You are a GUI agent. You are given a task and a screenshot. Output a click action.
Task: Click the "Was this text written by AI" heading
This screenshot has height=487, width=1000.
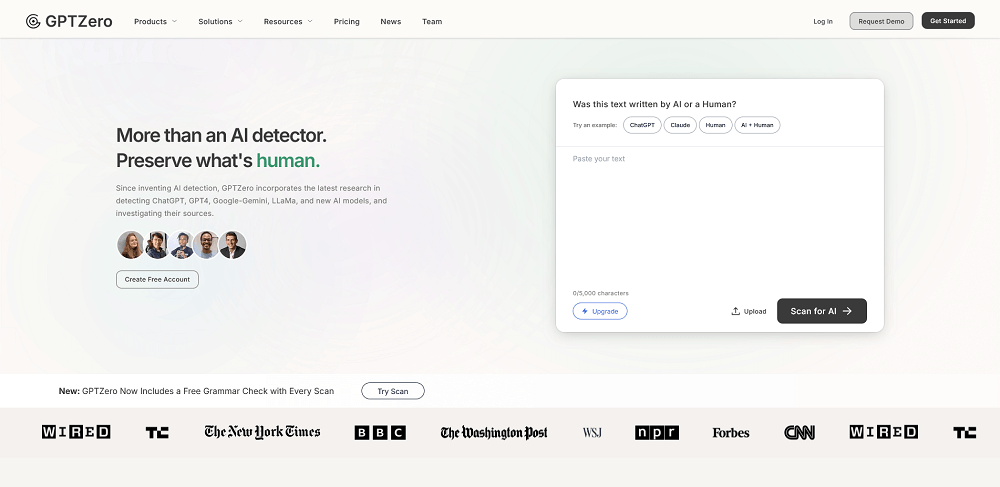pos(654,104)
